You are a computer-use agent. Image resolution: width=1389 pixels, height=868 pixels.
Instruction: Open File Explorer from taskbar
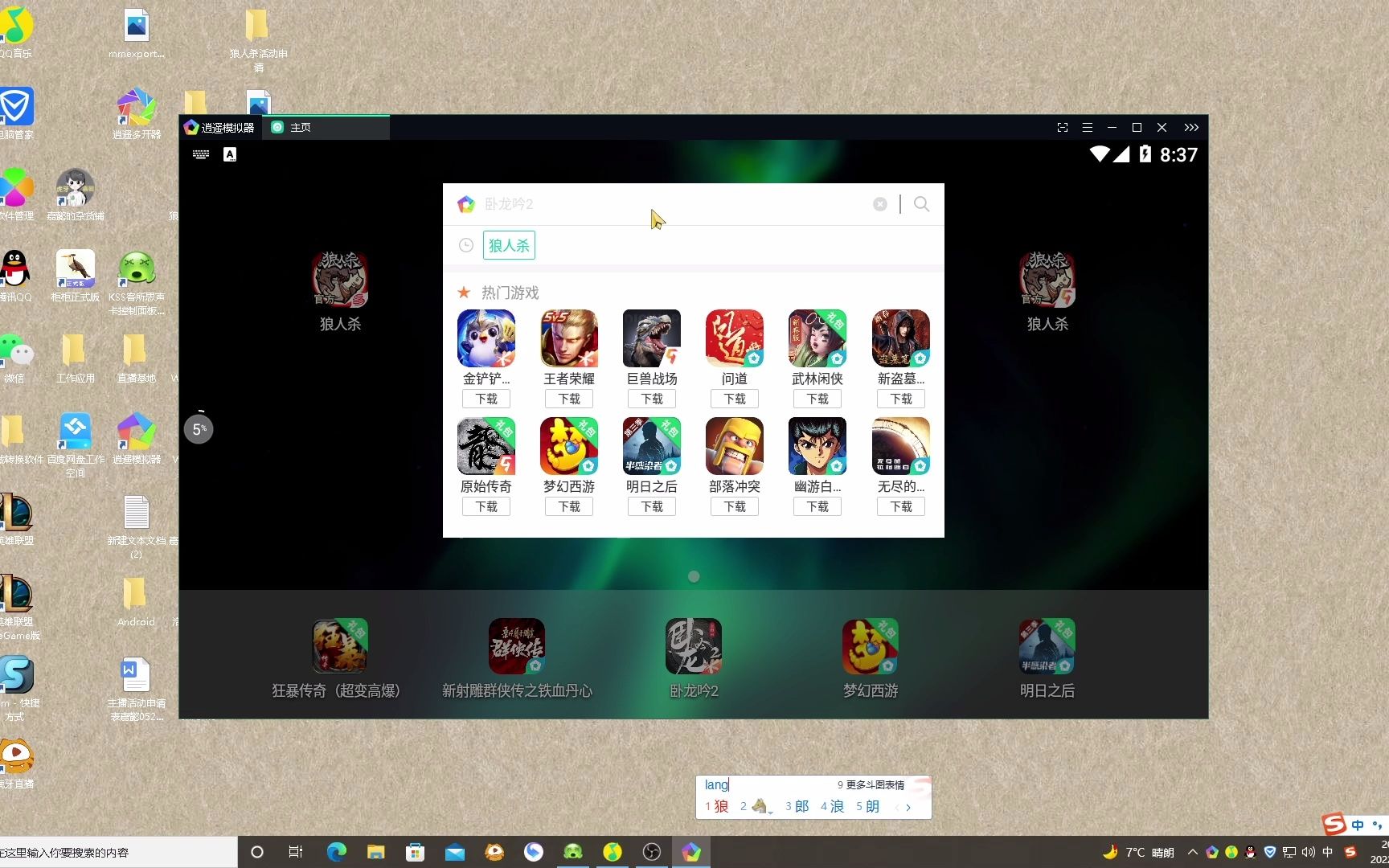pos(375,852)
